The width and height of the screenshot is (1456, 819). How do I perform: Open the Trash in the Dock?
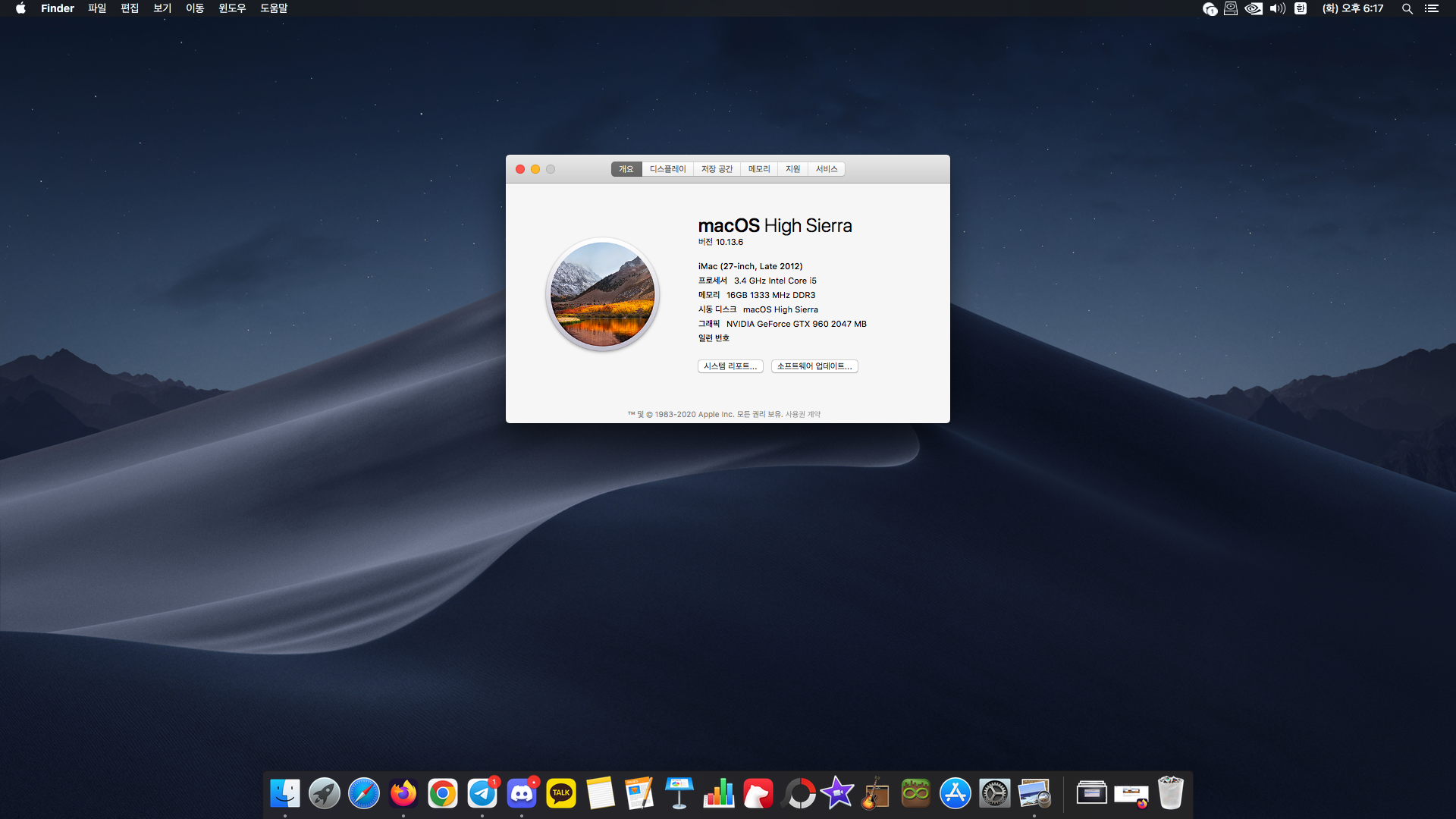[1171, 793]
